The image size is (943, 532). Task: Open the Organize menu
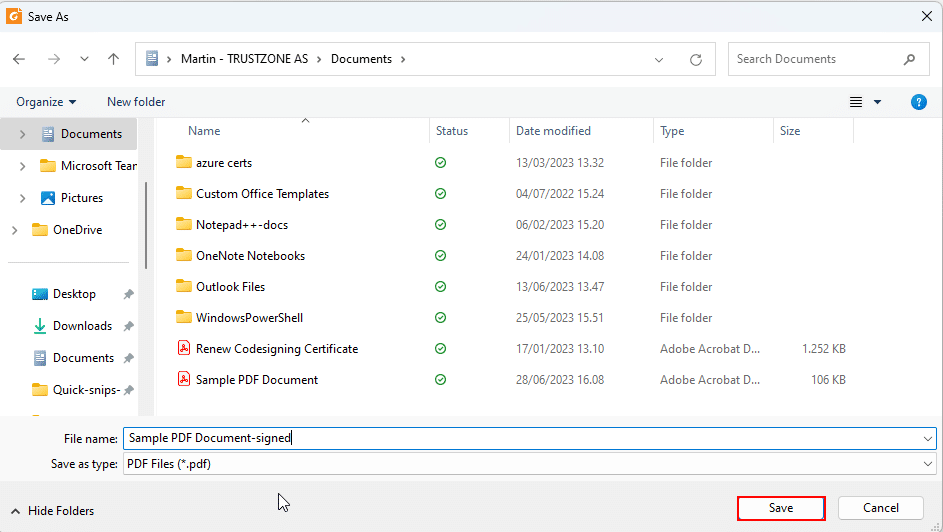click(x=46, y=102)
